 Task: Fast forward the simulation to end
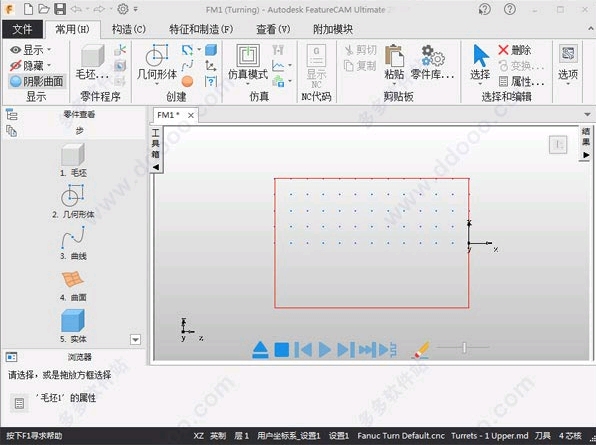point(368,350)
